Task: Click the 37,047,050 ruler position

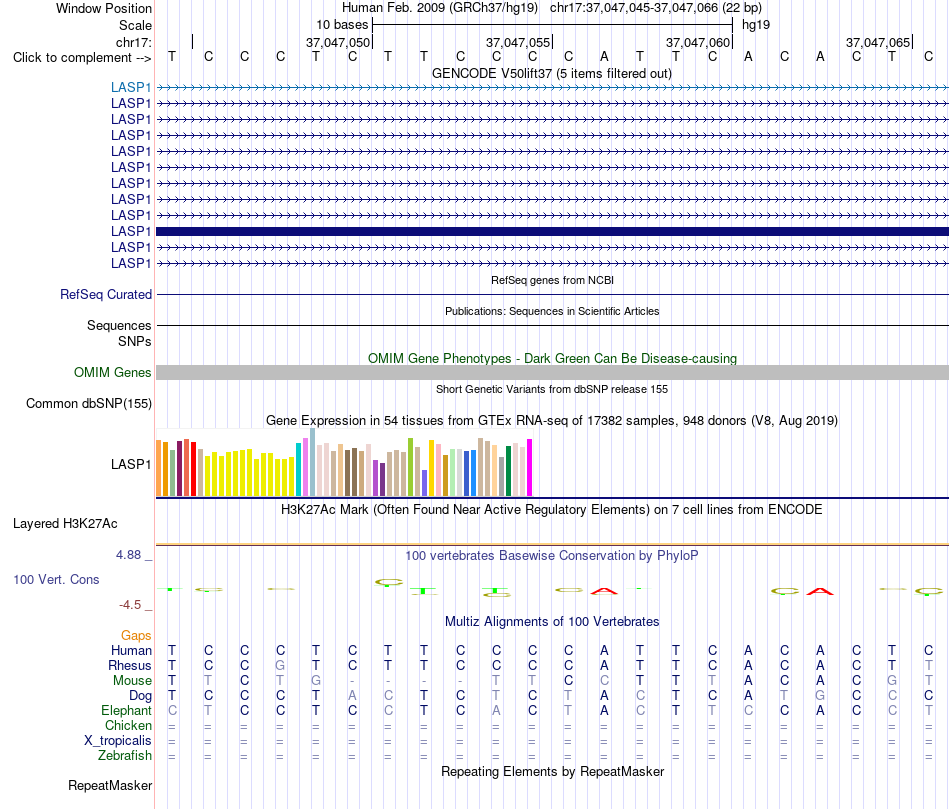Action: [x=337, y=42]
